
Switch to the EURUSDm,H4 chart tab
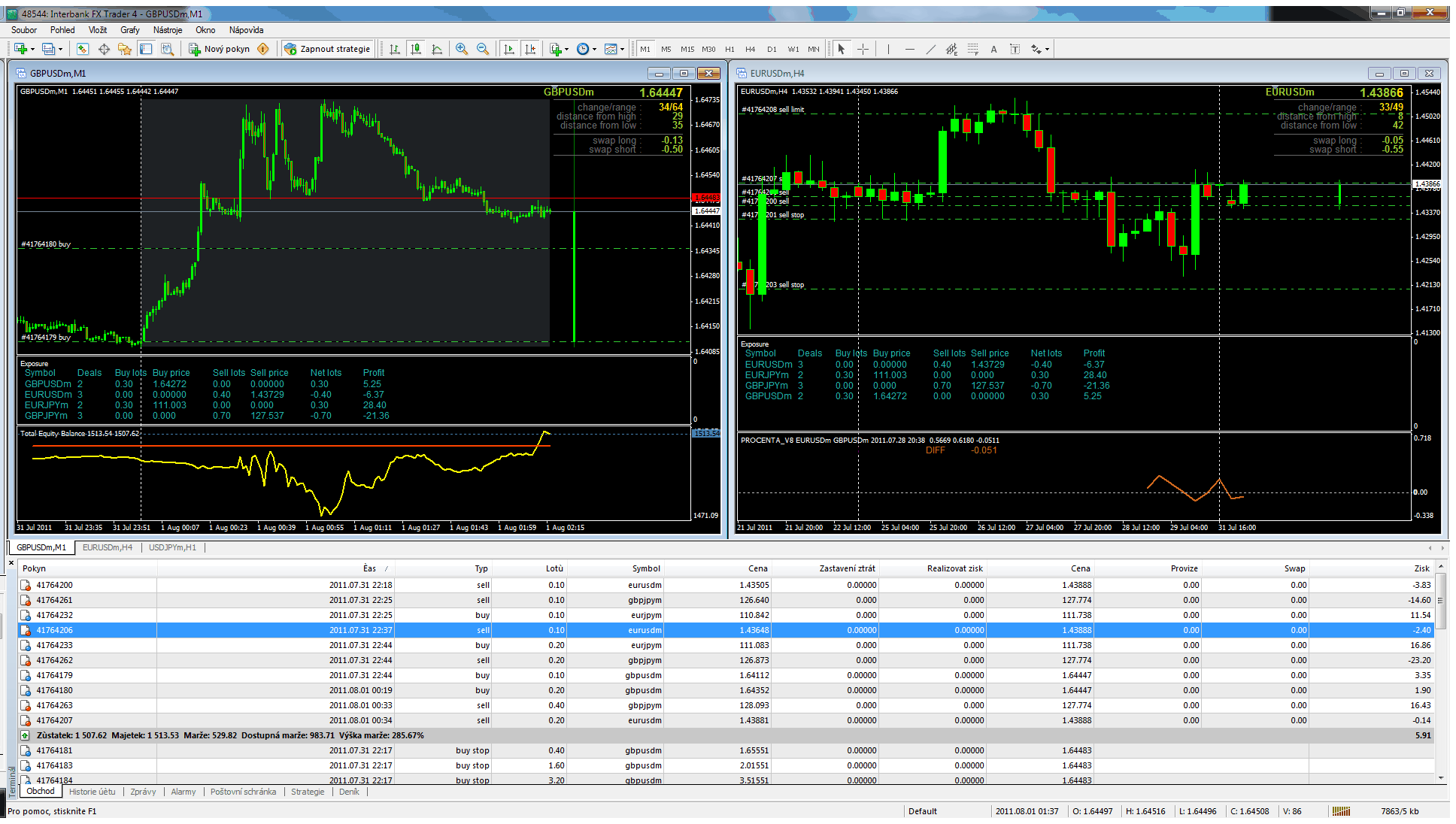[x=108, y=547]
